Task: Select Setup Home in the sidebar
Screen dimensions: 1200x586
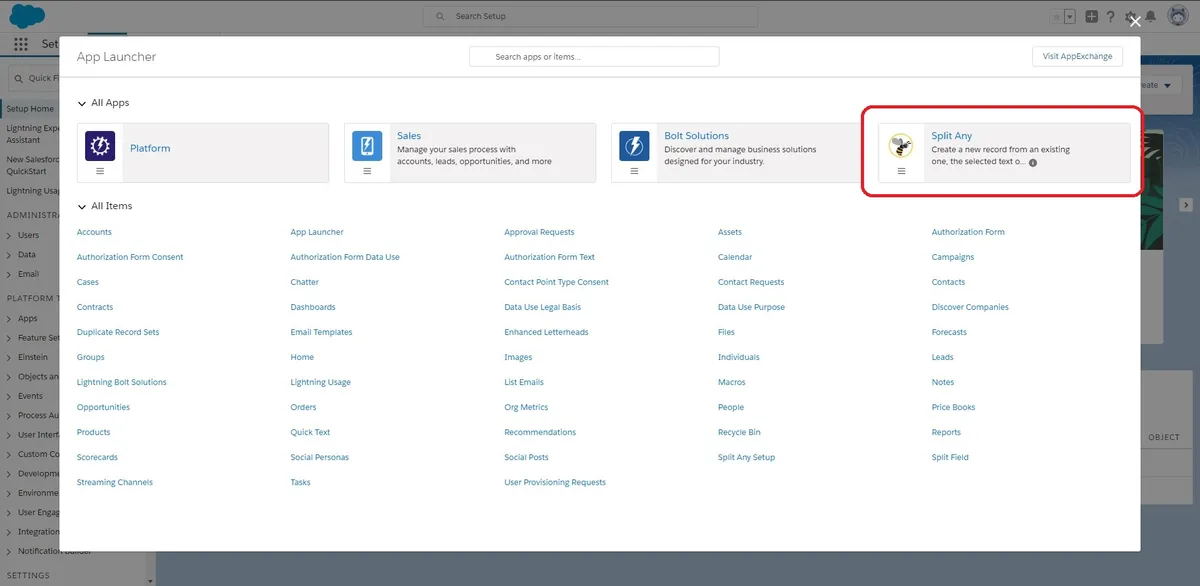Action: click(x=30, y=108)
